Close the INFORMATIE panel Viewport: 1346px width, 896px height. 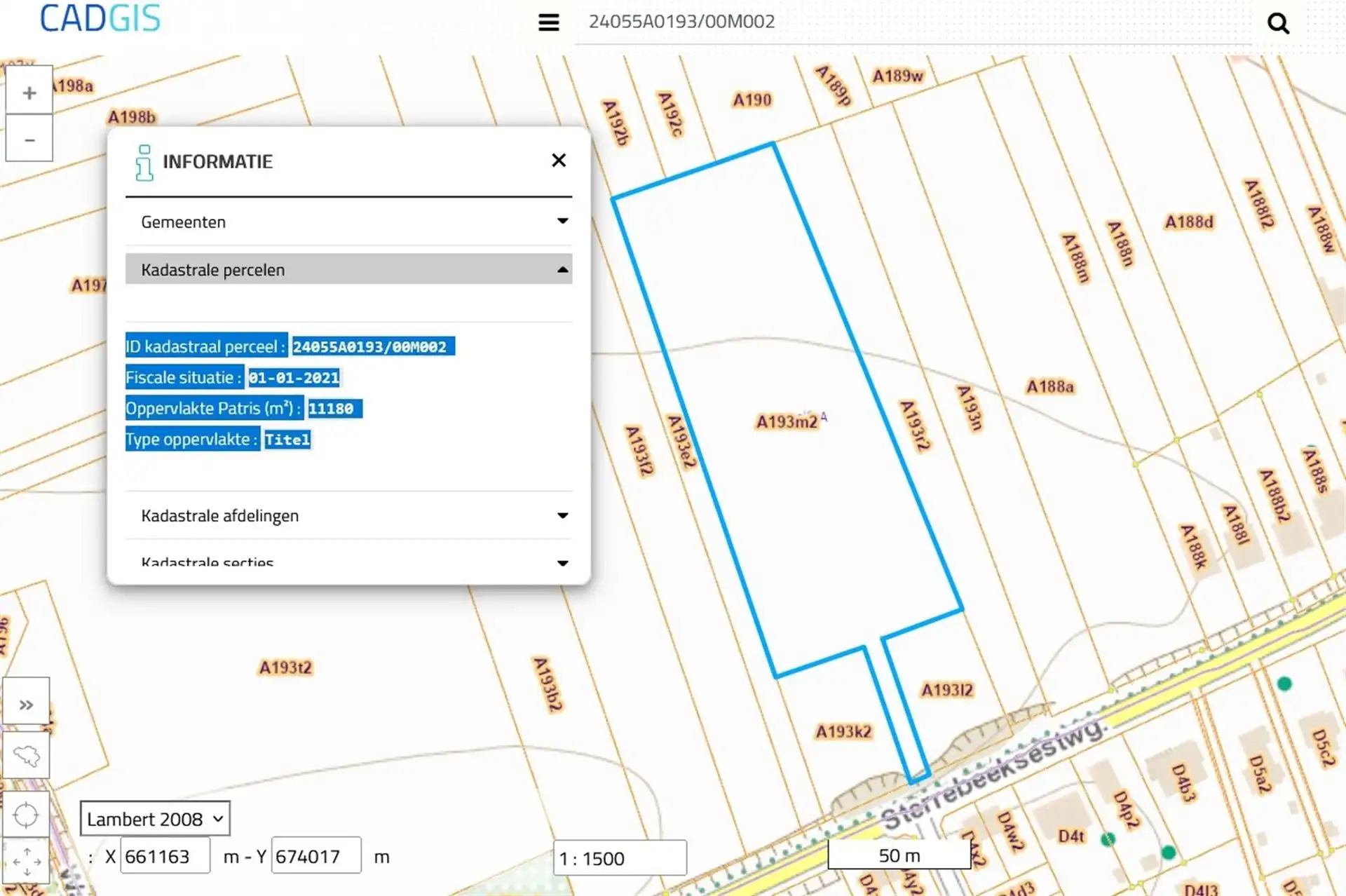coord(559,161)
